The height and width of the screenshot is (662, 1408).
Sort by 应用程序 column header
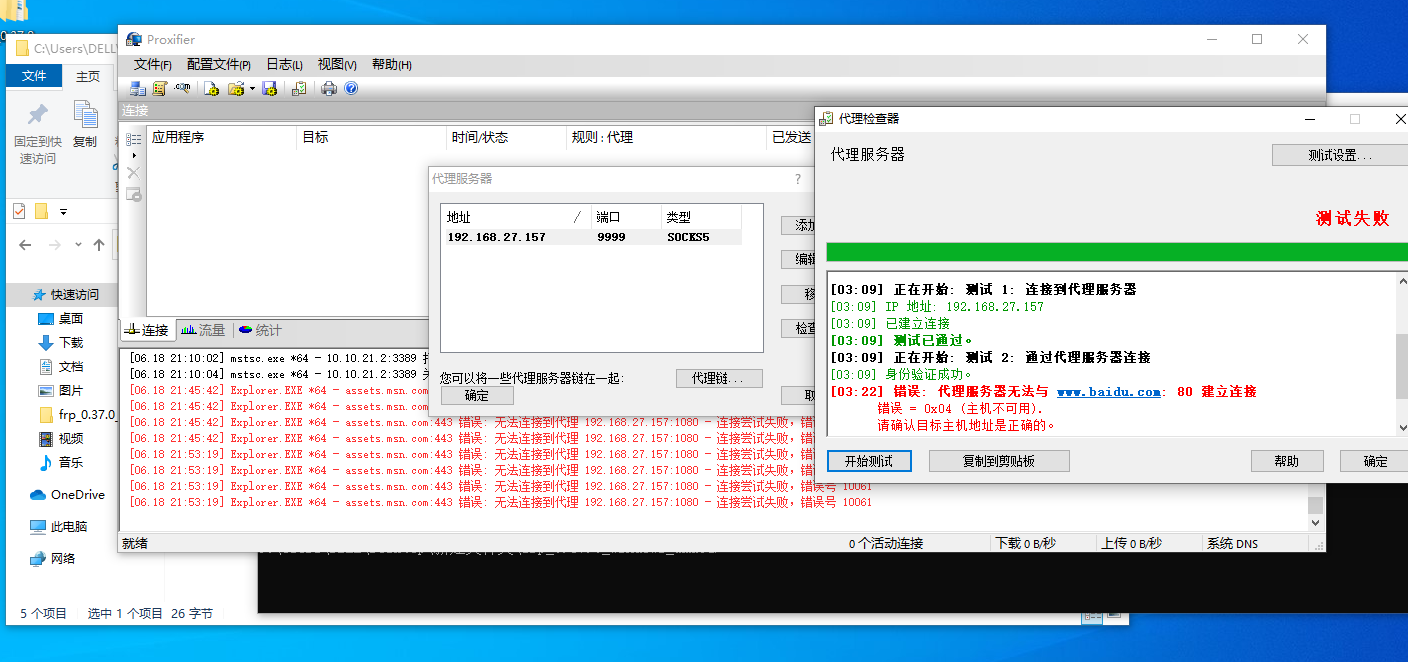(222, 137)
